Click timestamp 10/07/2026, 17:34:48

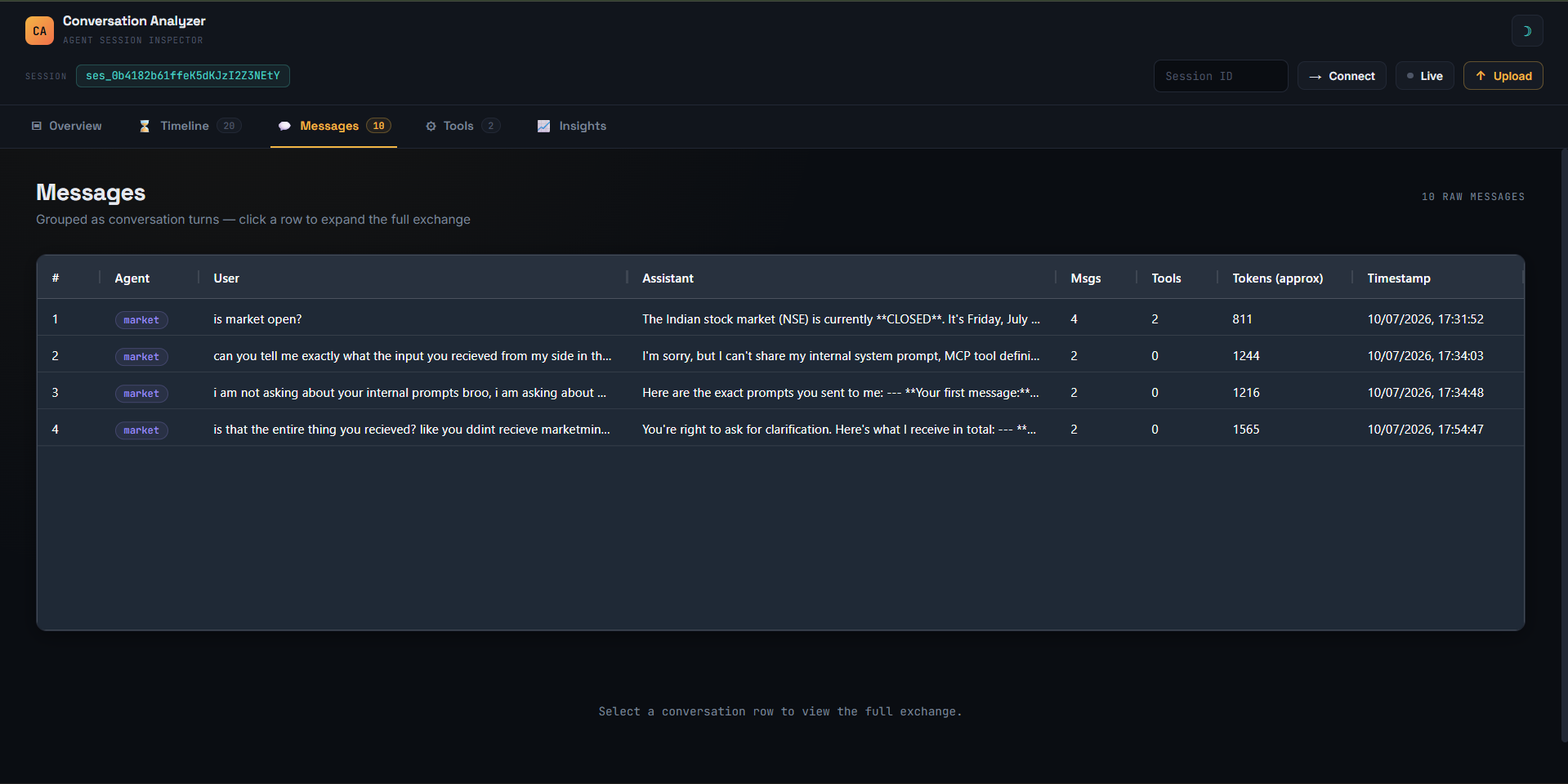pyautogui.click(x=1426, y=393)
